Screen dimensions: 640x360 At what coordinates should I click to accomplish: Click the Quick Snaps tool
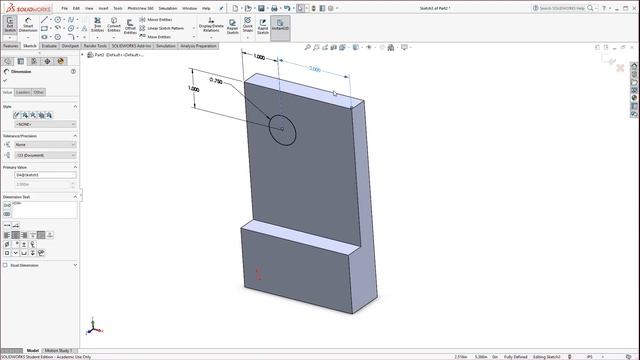[248, 25]
